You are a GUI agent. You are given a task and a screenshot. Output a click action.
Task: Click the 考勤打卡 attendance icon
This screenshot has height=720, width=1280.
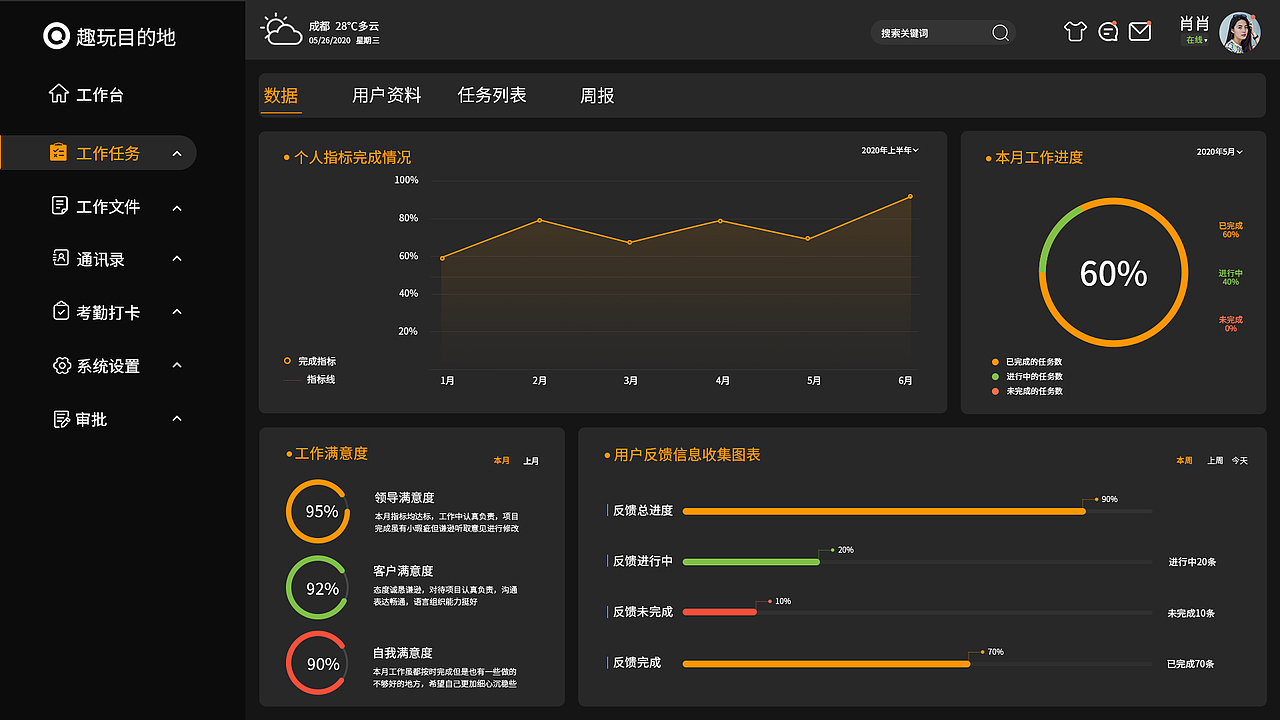pyautogui.click(x=59, y=312)
